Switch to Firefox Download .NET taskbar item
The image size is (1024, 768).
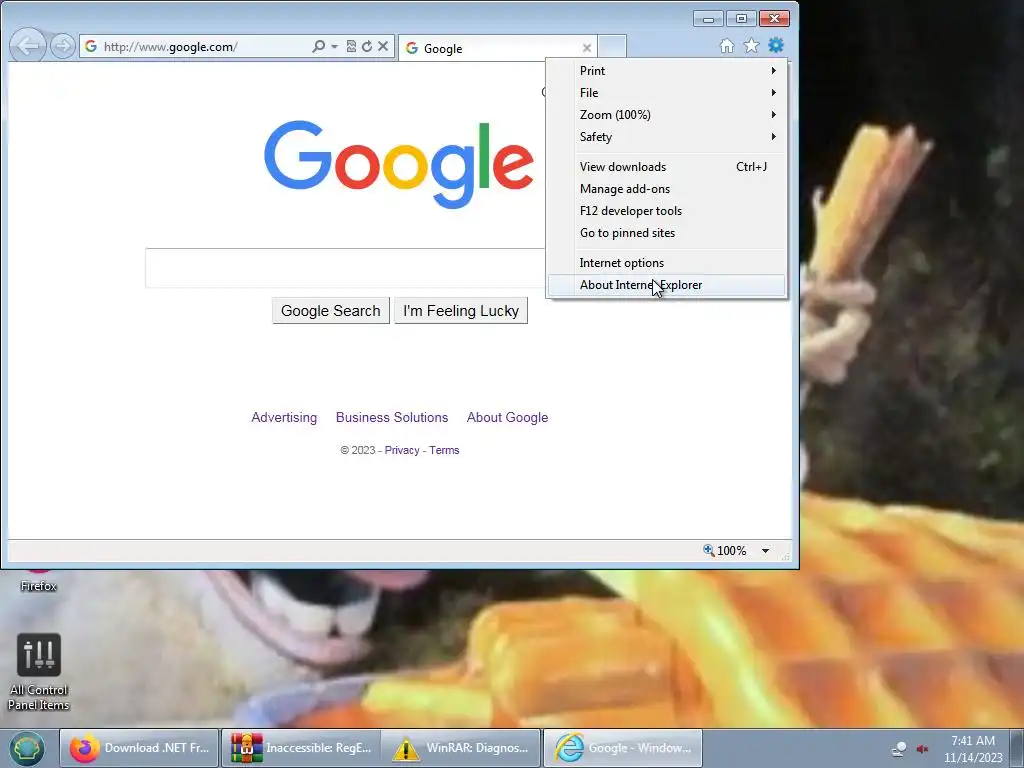tap(139, 748)
